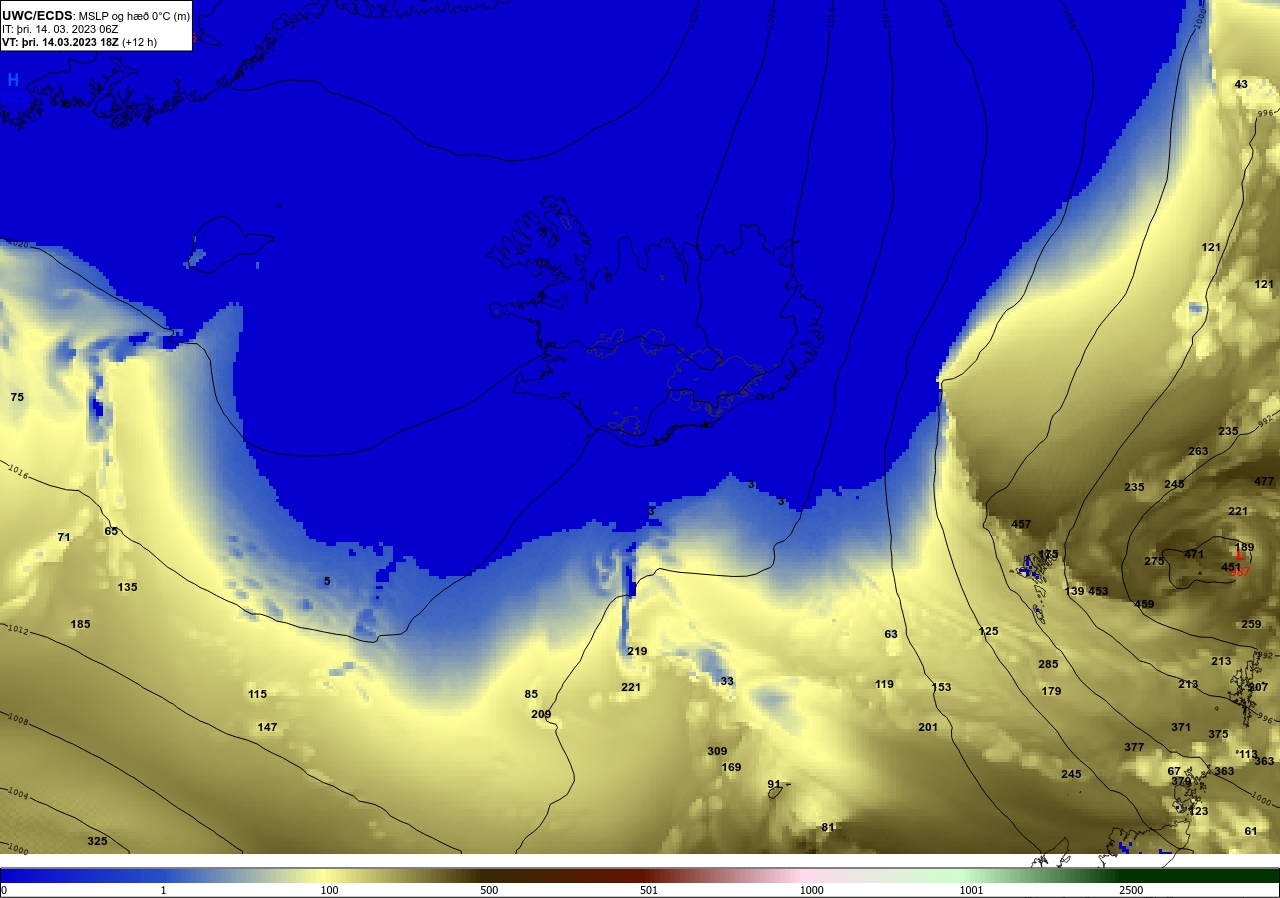Click the height value 457
Image resolution: width=1280 pixels, height=898 pixels.
[x=1021, y=524]
